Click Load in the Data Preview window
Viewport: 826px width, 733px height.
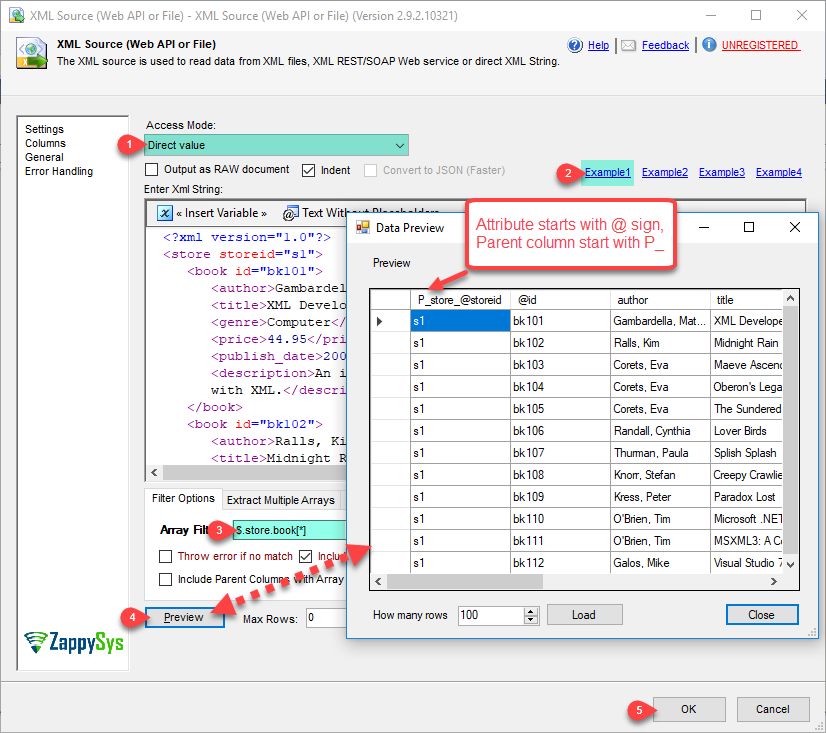point(584,614)
